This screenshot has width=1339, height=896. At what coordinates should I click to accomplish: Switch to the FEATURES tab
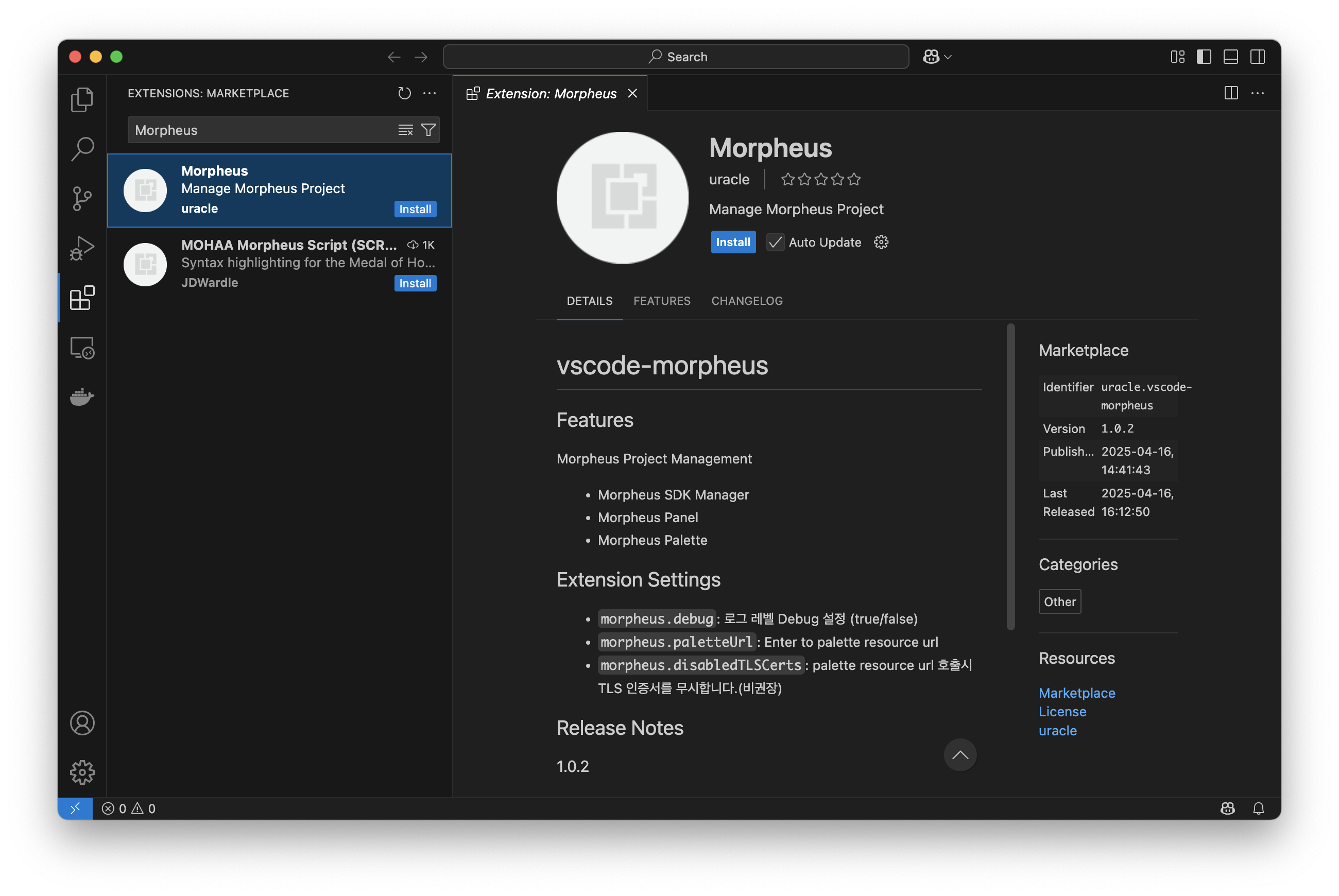click(x=661, y=301)
